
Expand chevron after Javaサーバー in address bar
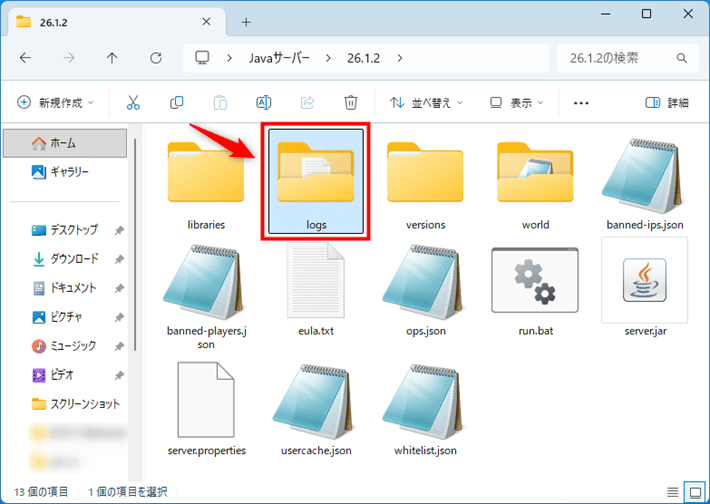(328, 58)
